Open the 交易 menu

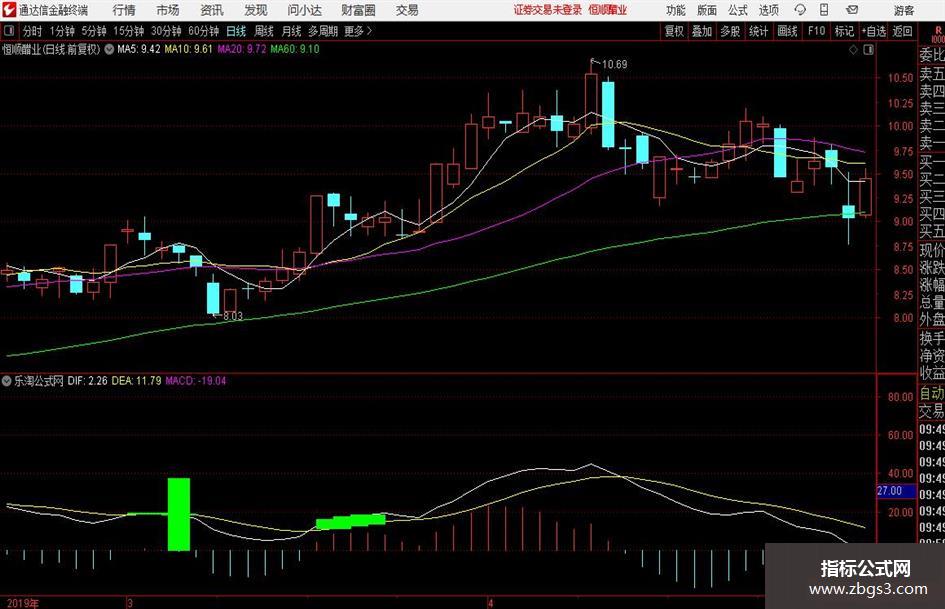(407, 10)
